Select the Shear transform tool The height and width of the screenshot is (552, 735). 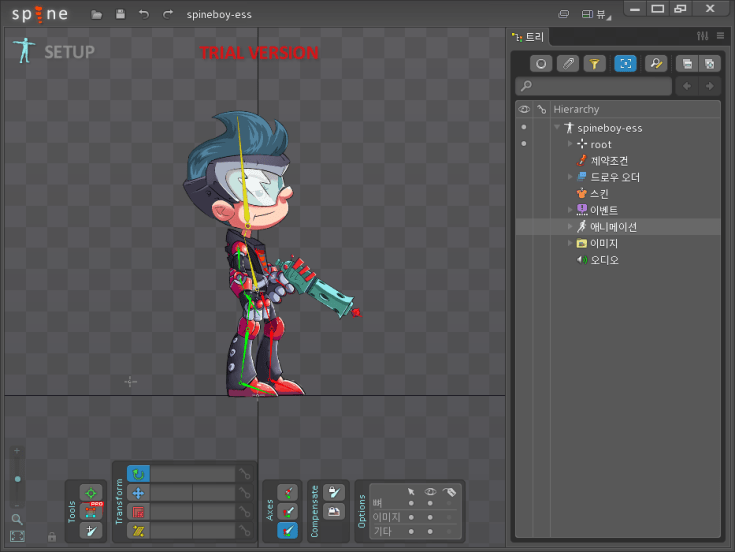[138, 530]
